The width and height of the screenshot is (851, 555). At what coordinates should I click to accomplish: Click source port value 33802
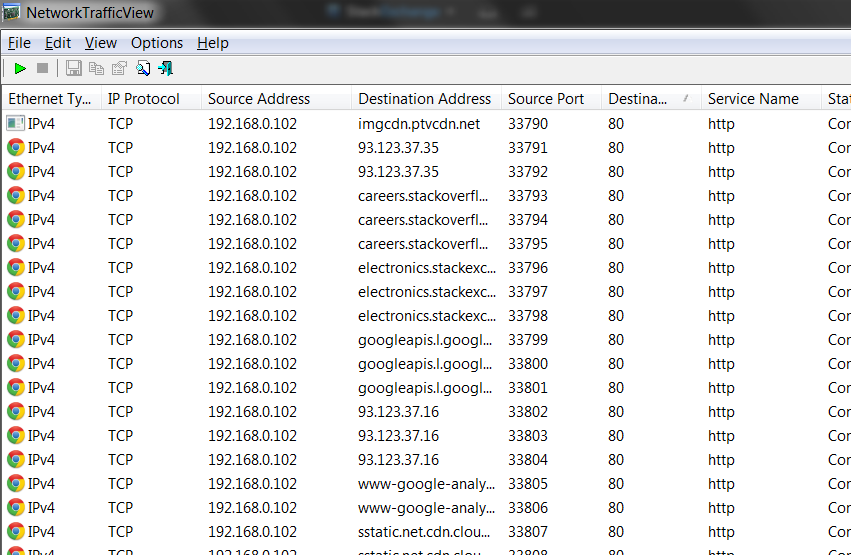528,411
